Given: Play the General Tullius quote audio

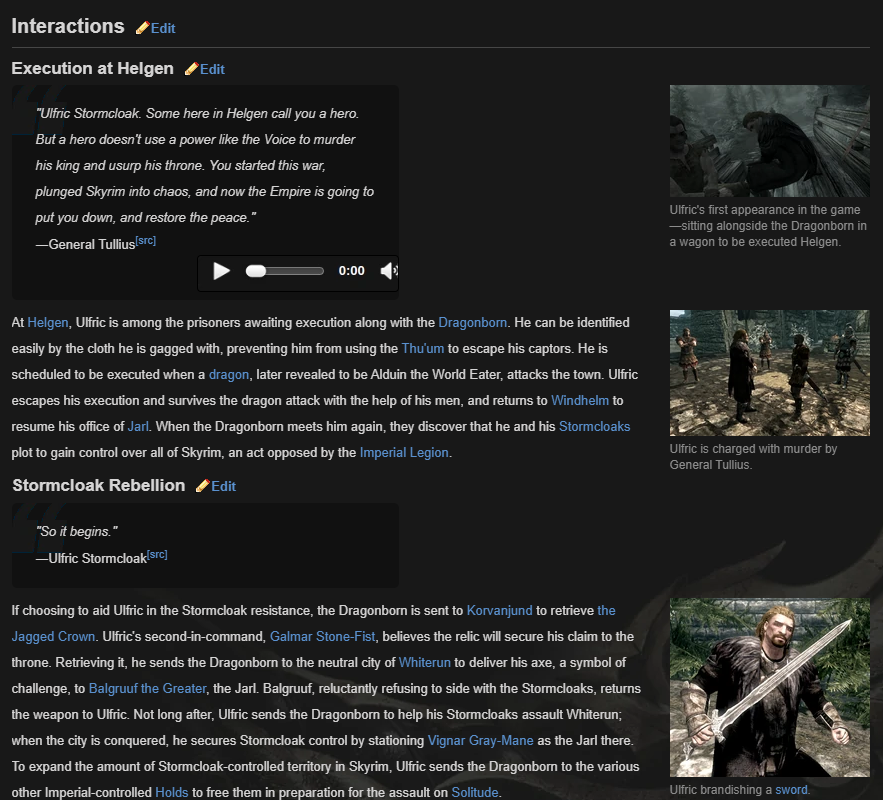Looking at the screenshot, I should (x=221, y=271).
